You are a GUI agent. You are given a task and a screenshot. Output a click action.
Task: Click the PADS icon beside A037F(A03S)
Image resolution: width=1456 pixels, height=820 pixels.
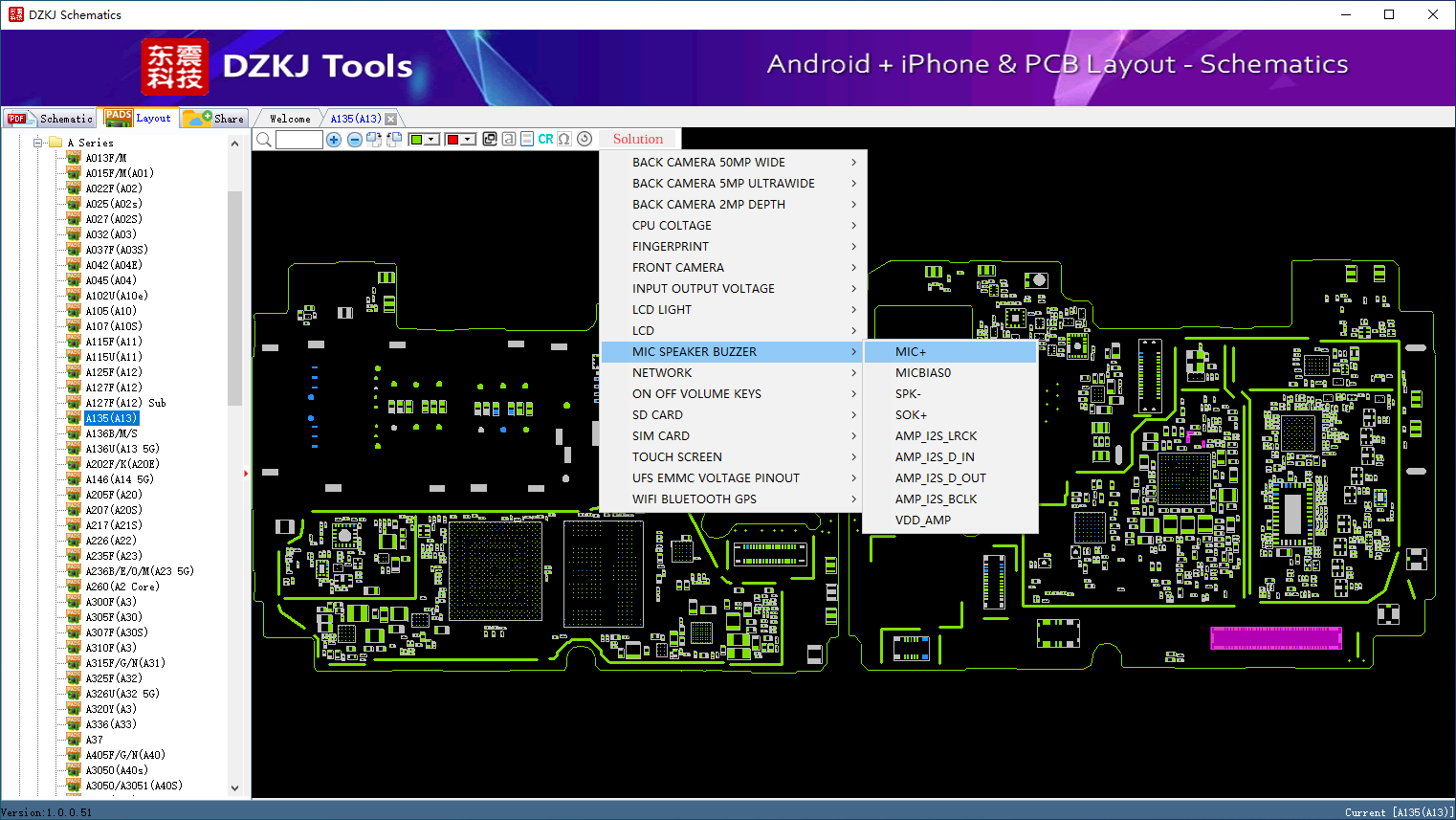pyautogui.click(x=74, y=250)
